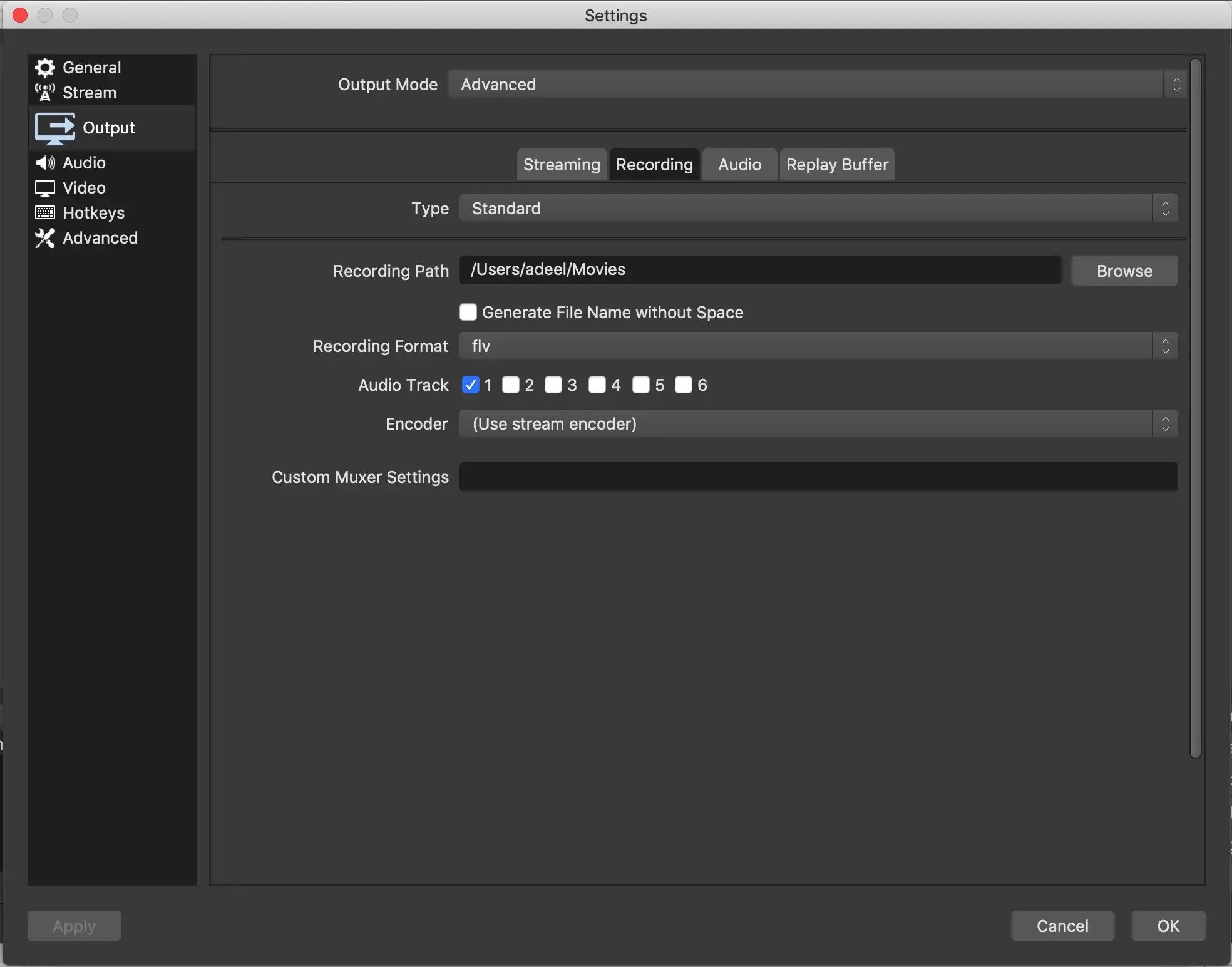Enable Generate File Name without Space
1232x967 pixels.
pyautogui.click(x=468, y=312)
